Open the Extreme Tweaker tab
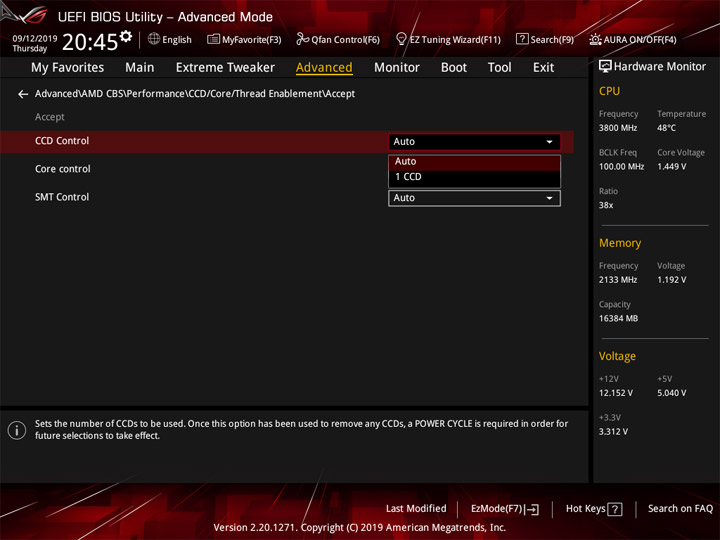The height and width of the screenshot is (540, 720). (x=225, y=68)
